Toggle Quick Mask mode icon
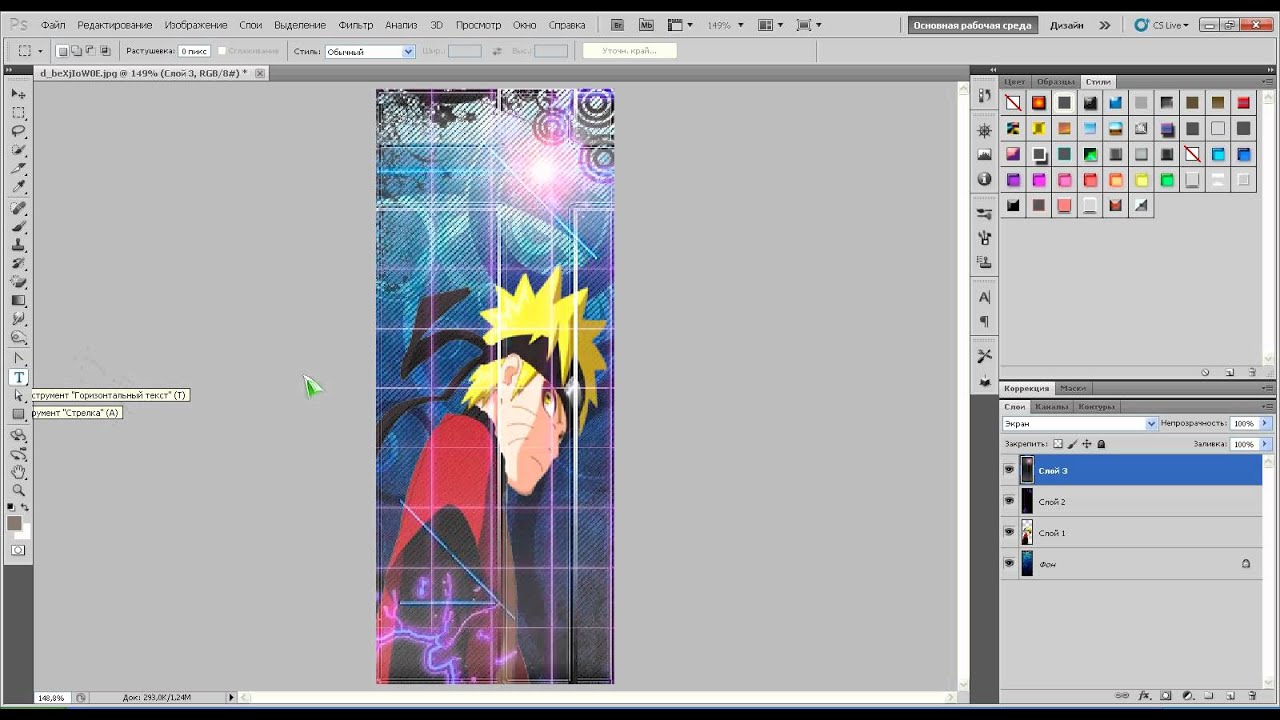Screen dimensions: 1280x720 pos(18,550)
